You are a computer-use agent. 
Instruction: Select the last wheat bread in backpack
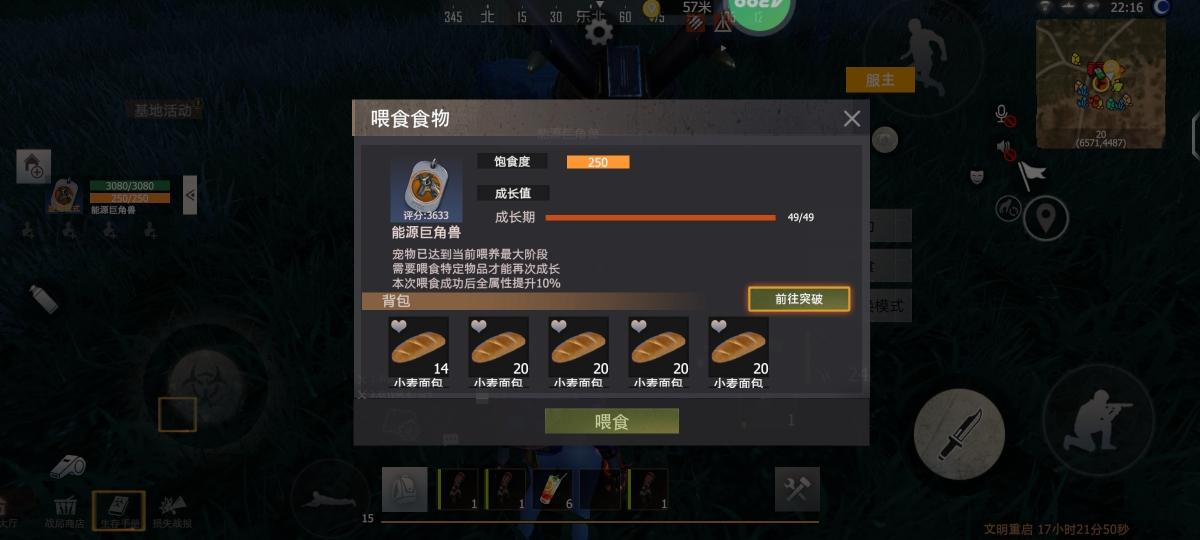(739, 347)
